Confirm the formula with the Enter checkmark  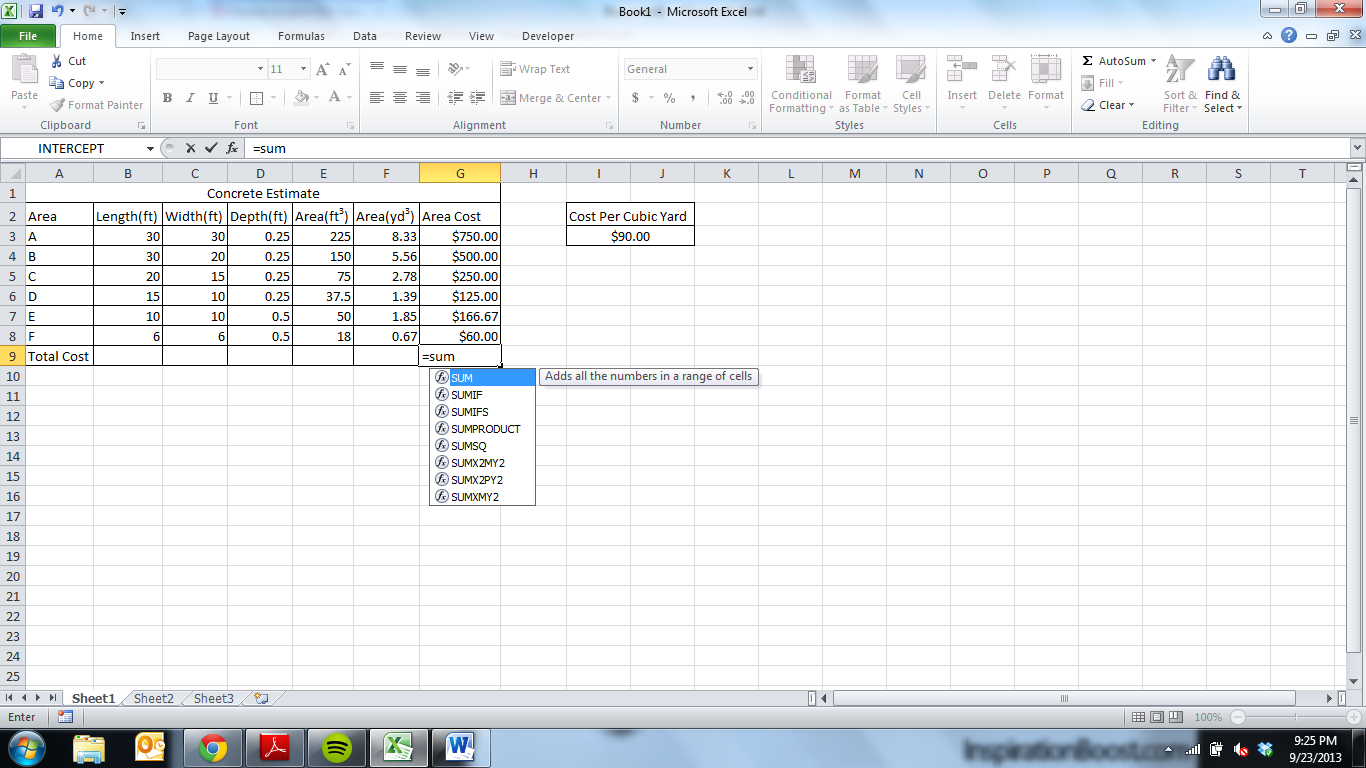tap(210, 148)
